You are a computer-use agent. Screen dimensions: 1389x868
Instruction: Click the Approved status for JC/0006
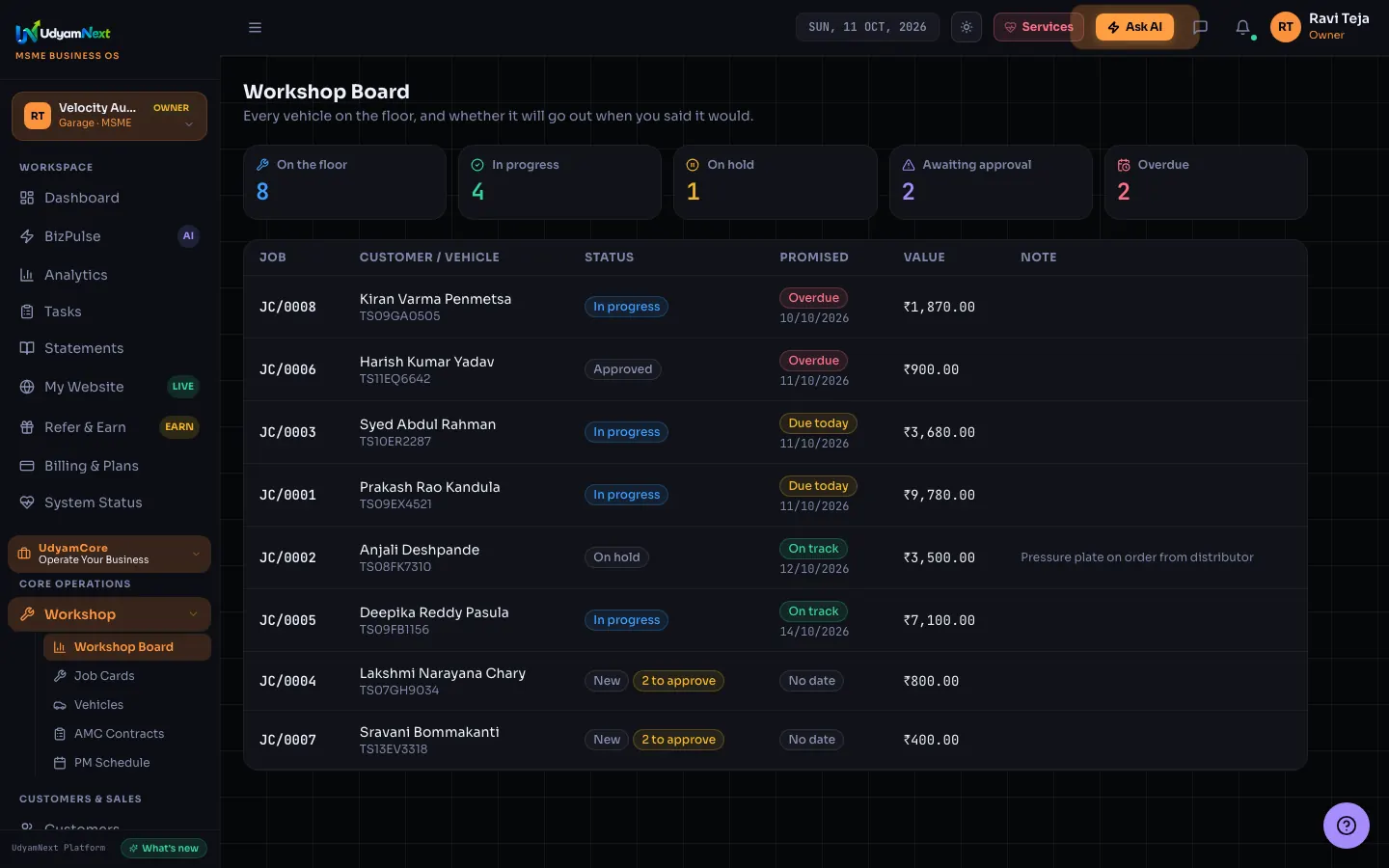622,369
